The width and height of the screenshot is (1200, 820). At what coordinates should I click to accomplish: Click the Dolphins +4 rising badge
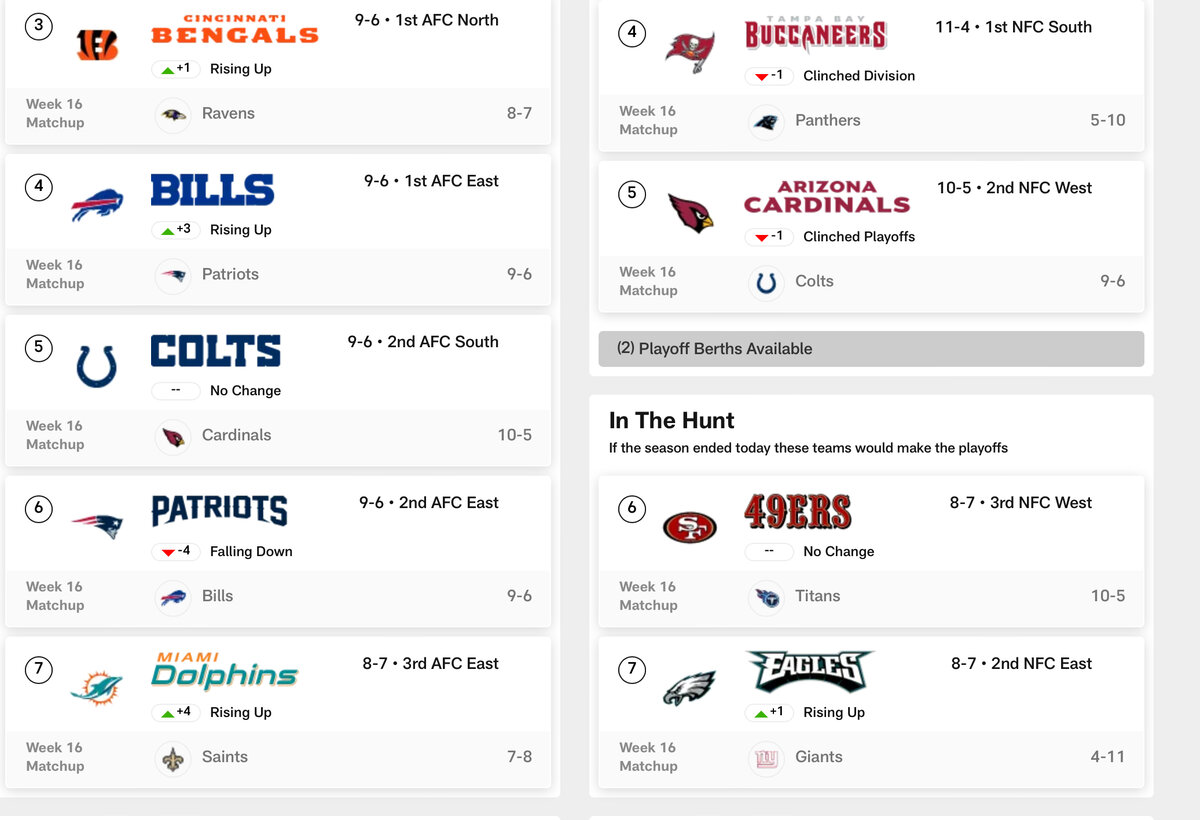pos(176,713)
